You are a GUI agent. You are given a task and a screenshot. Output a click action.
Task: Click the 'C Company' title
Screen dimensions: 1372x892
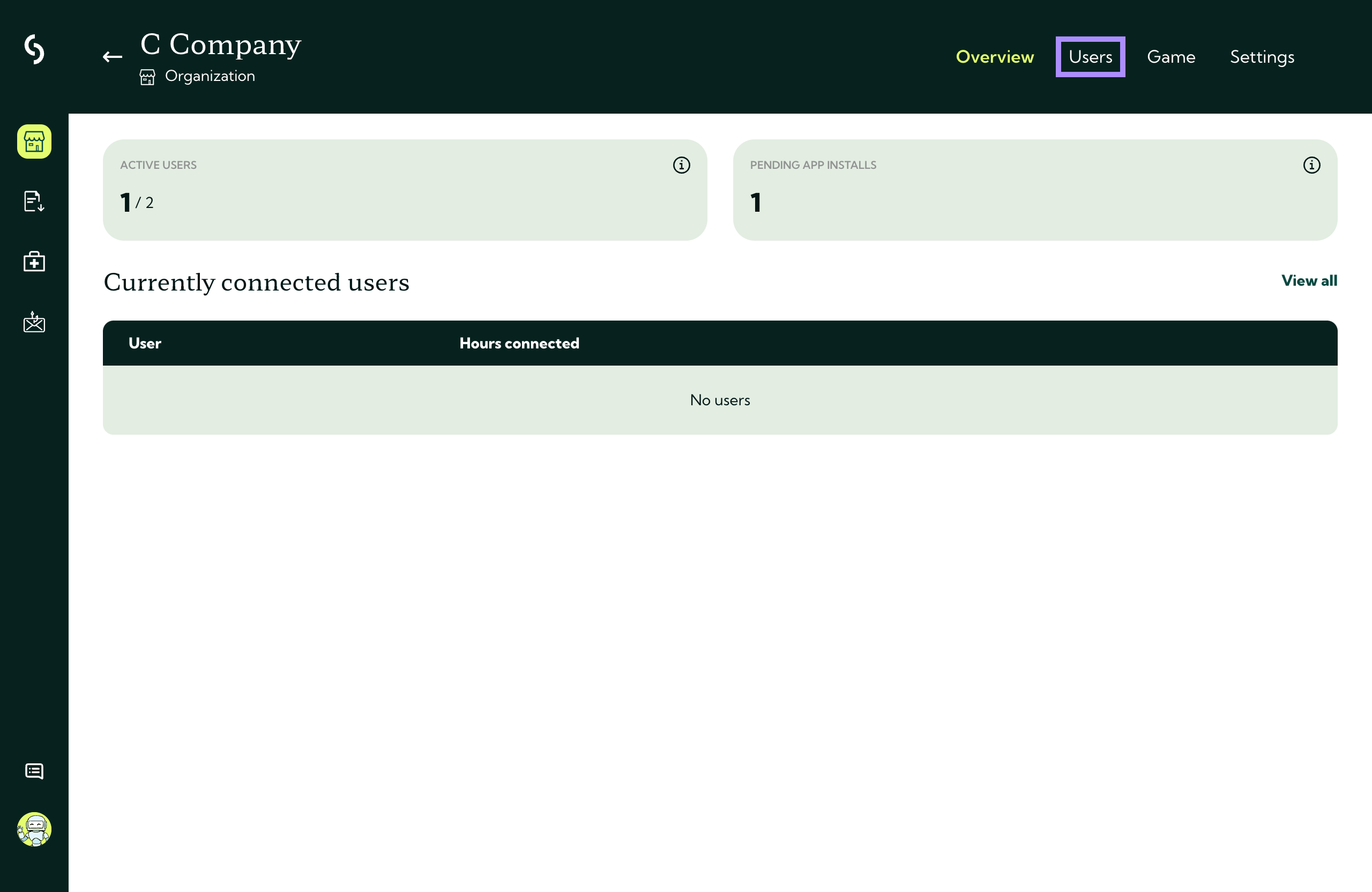[x=220, y=44]
